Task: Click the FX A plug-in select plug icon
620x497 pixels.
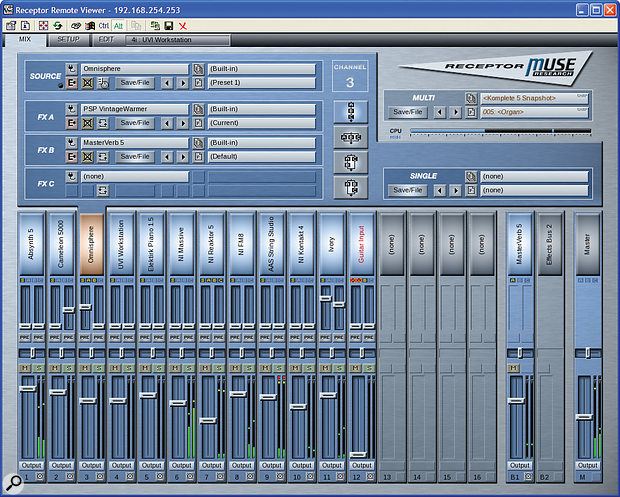Action: (x=72, y=109)
